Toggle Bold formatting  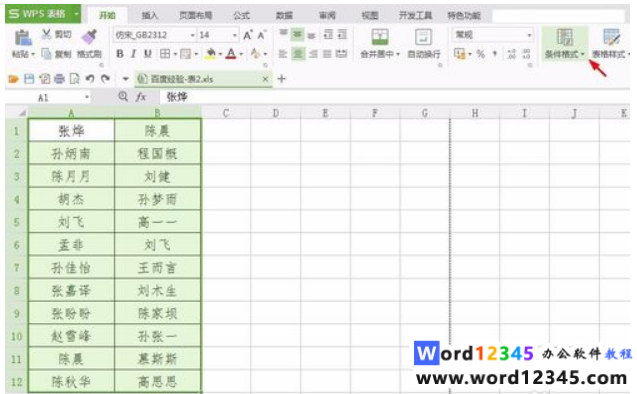(x=120, y=54)
